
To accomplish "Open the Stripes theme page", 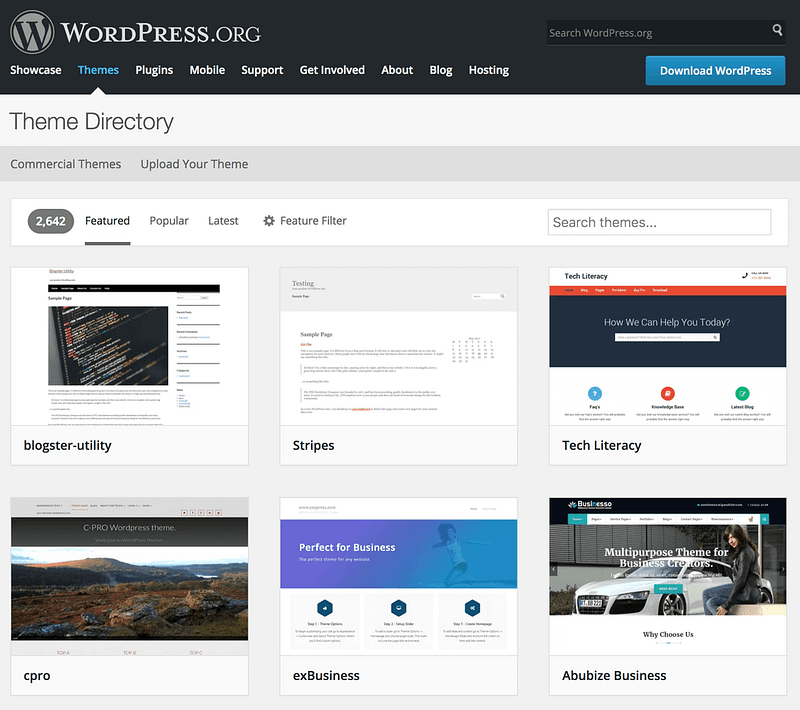I will (x=313, y=445).
